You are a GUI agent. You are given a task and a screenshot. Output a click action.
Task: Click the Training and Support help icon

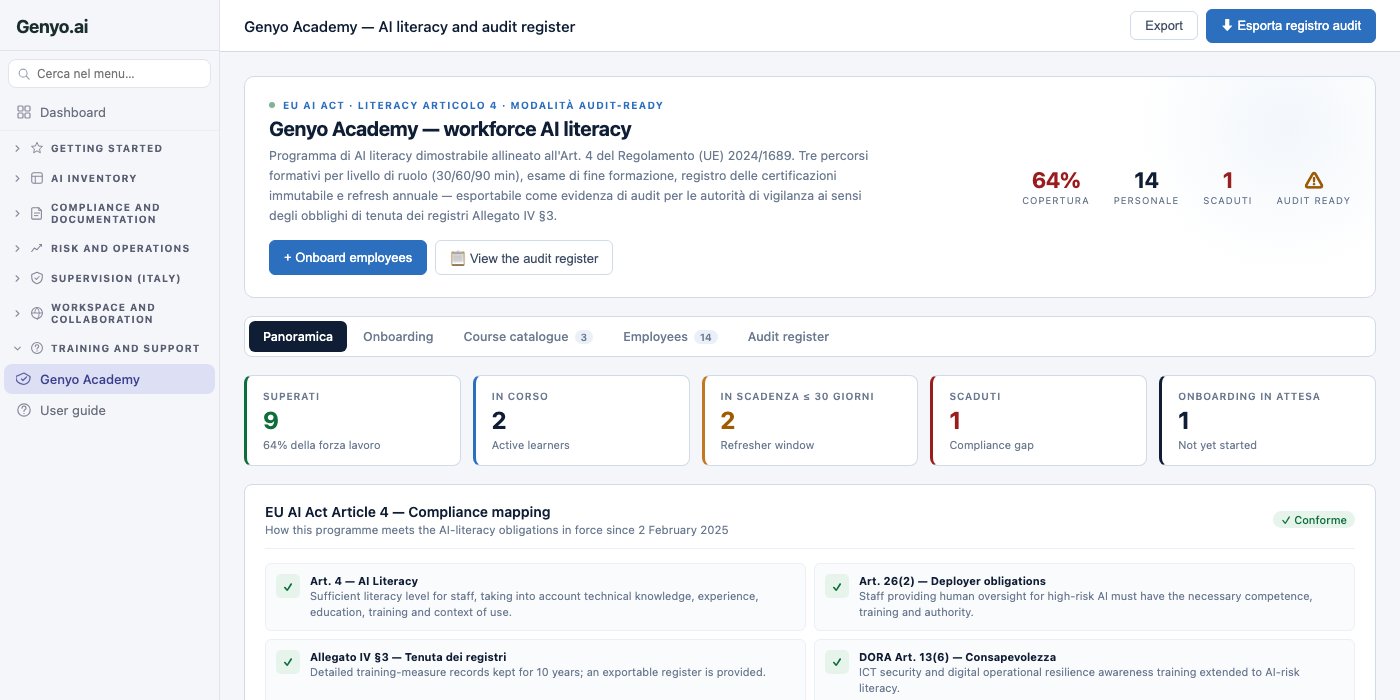(37, 348)
